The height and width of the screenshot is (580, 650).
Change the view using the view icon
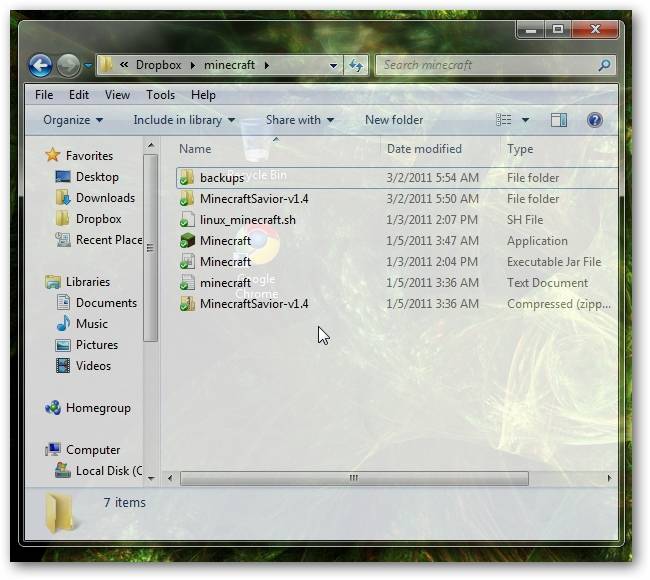(504, 120)
